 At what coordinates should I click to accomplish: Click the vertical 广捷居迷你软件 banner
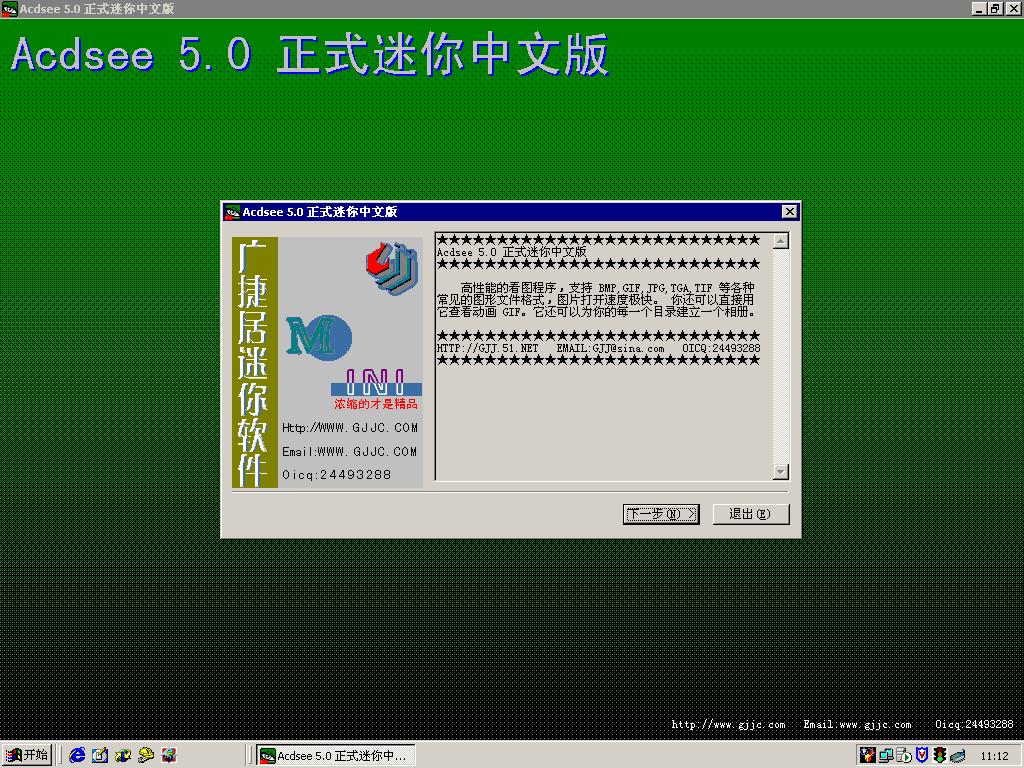pyautogui.click(x=255, y=362)
